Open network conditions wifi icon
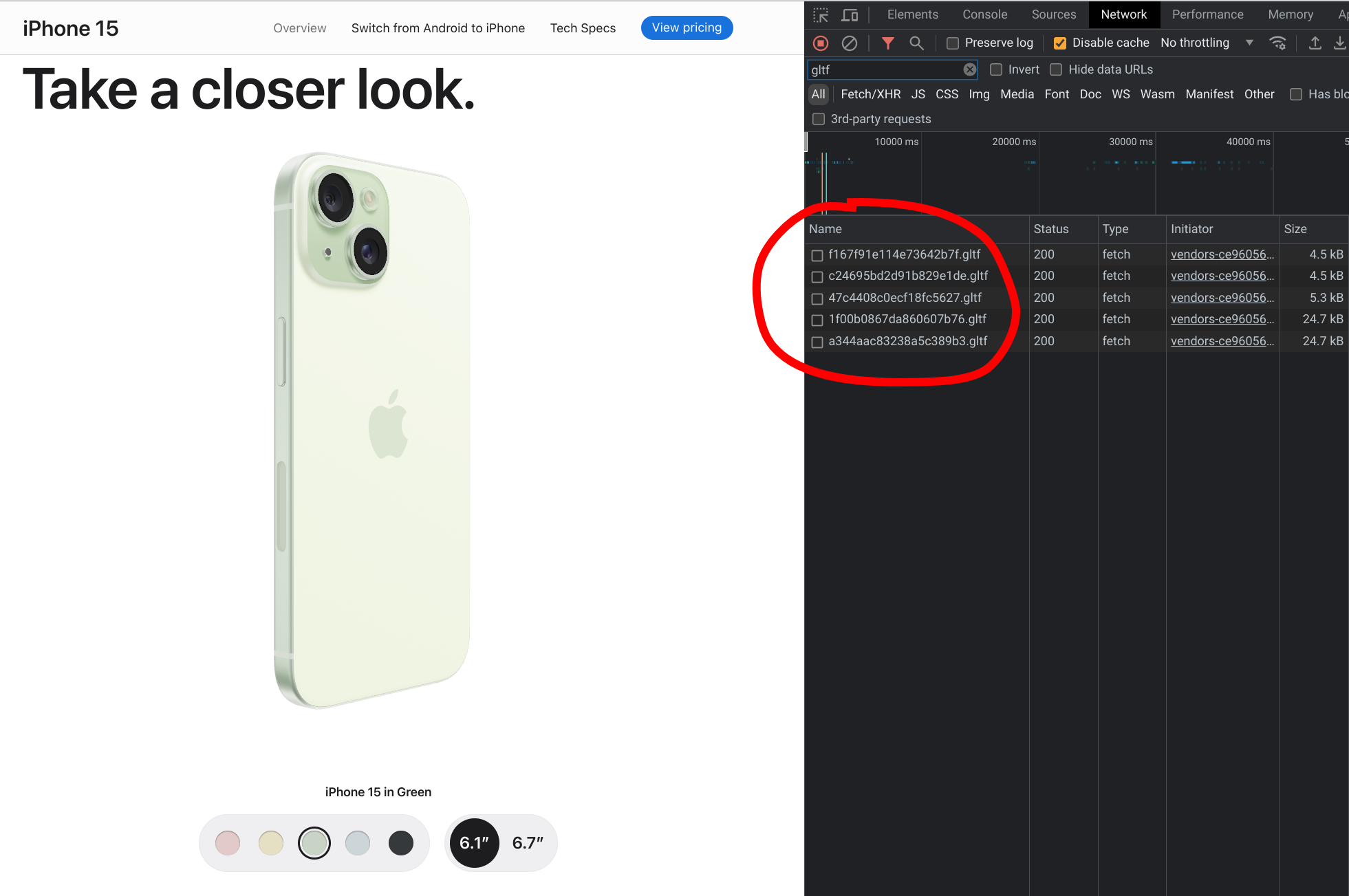This screenshot has width=1349, height=896. pyautogui.click(x=1278, y=43)
